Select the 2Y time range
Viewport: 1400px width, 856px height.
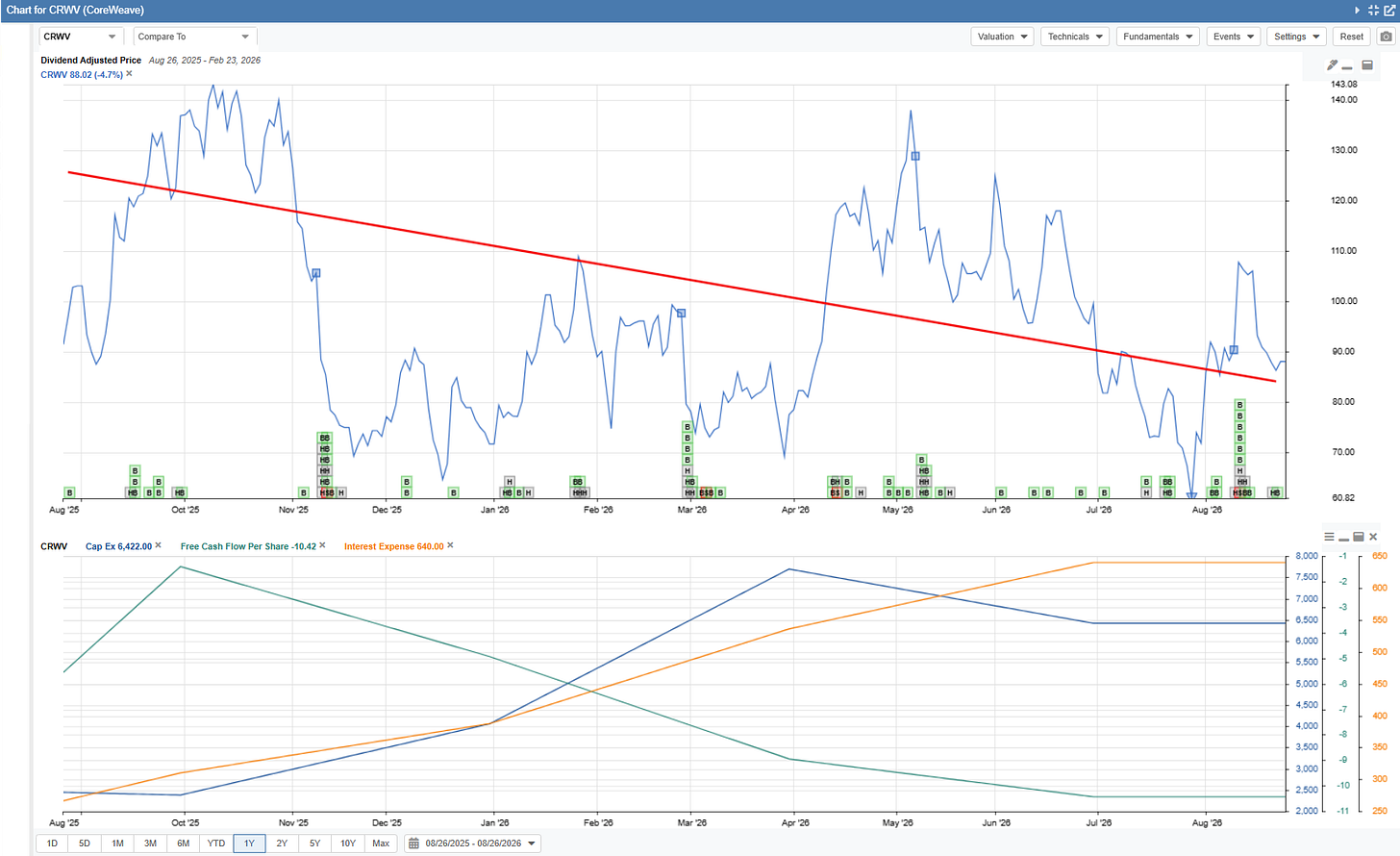point(282,843)
